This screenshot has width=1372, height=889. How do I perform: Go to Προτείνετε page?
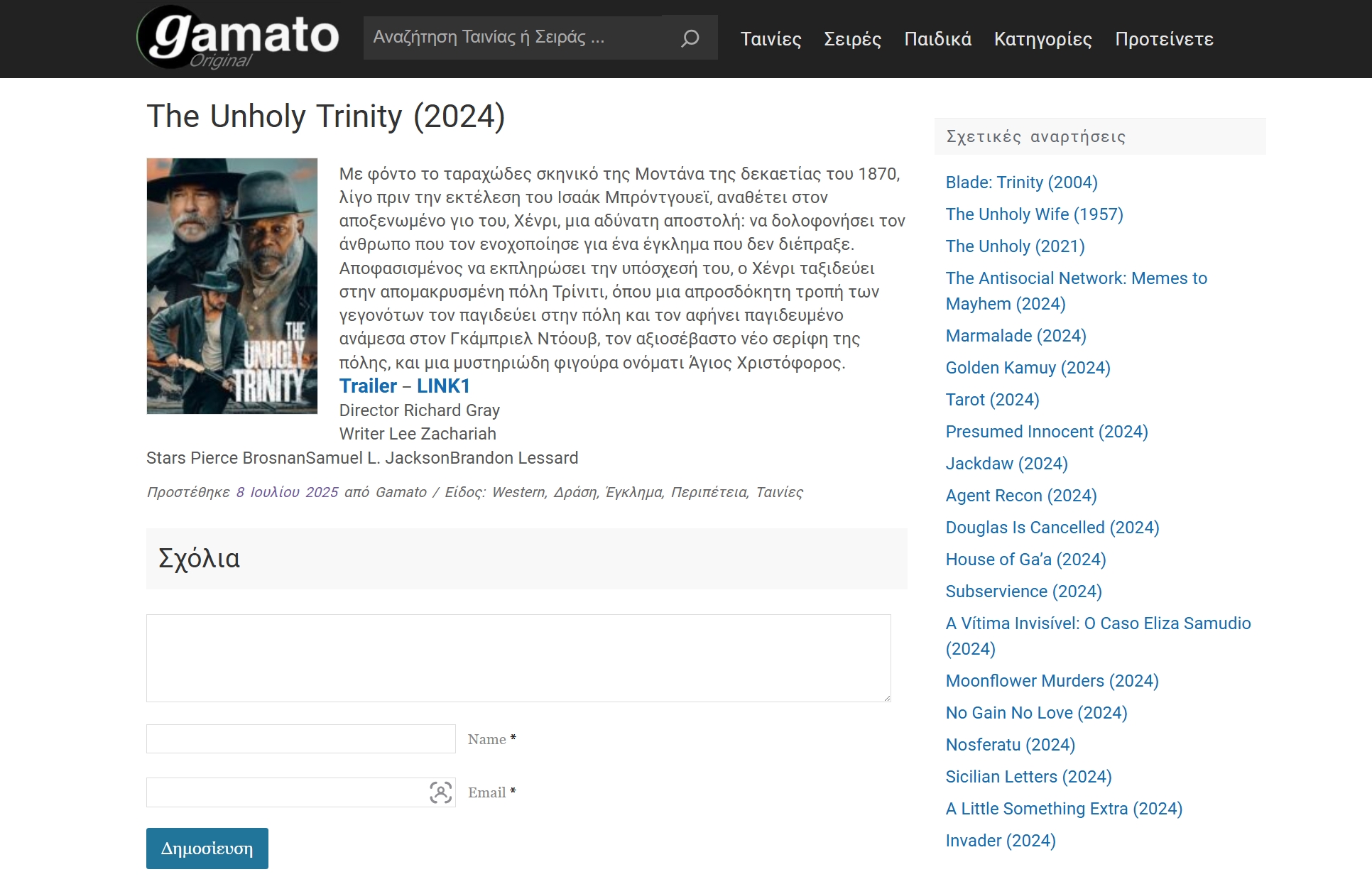pyautogui.click(x=1164, y=39)
